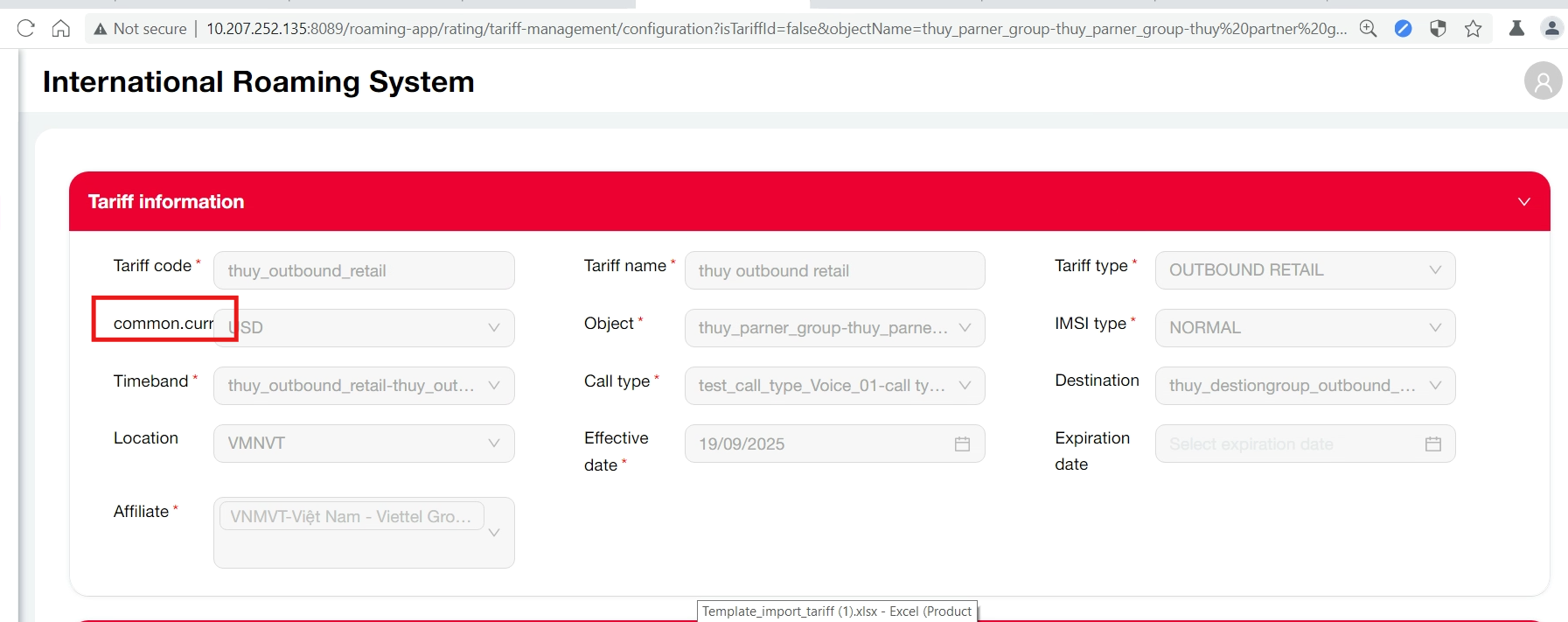This screenshot has width=1568, height=622.
Task: Click the browser reload icon
Action: (25, 29)
